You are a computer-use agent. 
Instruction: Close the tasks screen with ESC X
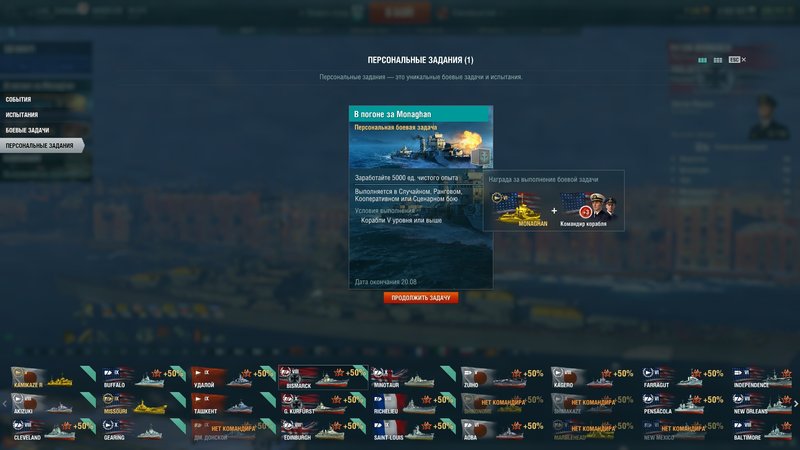click(x=737, y=60)
